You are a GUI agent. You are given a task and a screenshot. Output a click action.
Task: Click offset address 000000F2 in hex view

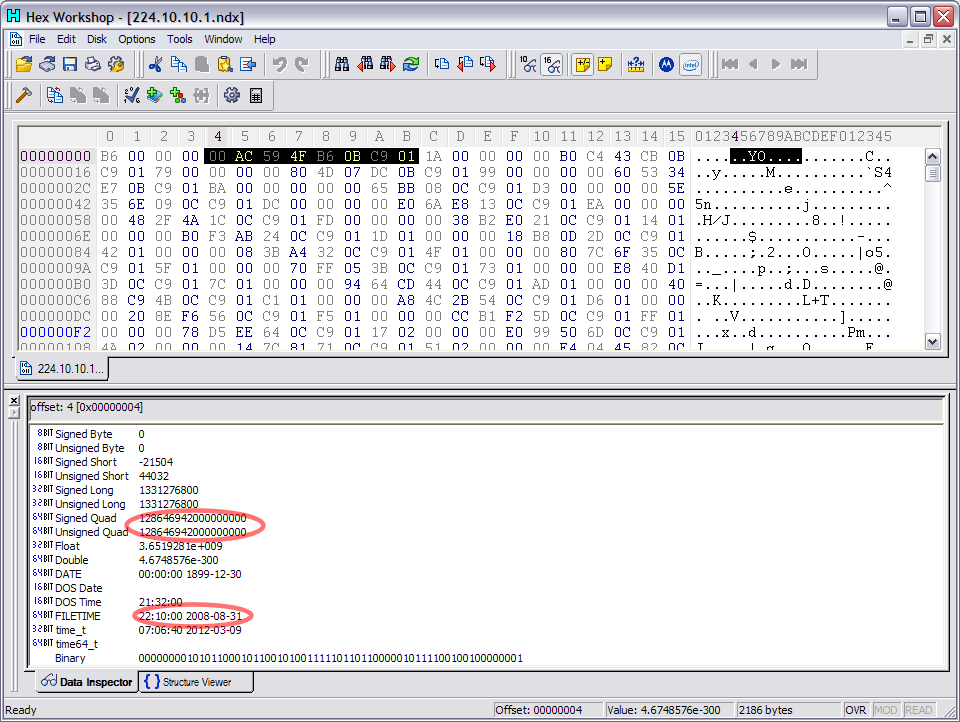click(x=56, y=333)
